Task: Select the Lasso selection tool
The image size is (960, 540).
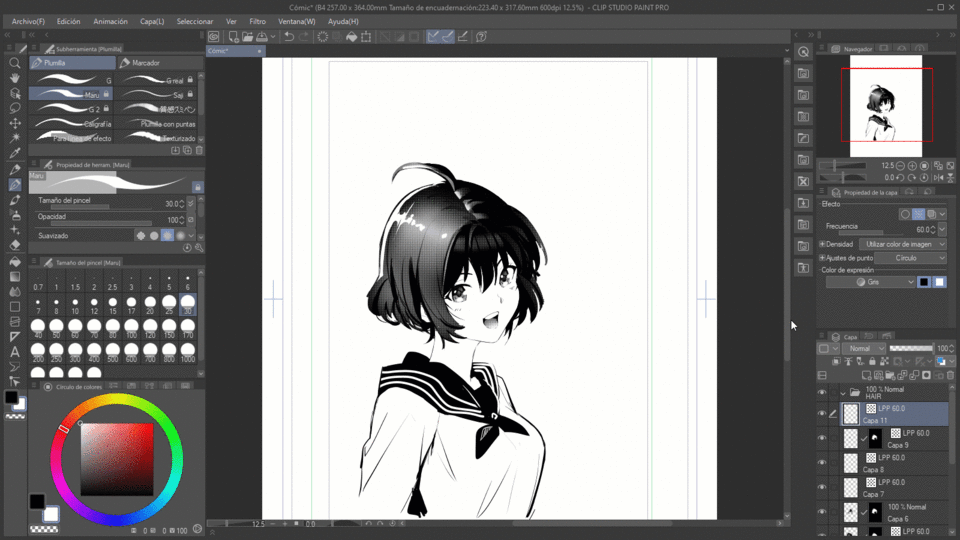Action: 15,108
